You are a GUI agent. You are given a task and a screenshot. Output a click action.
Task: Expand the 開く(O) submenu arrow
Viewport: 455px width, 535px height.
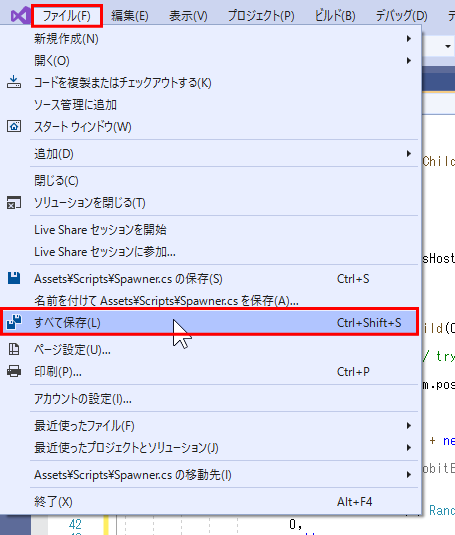tap(409, 60)
